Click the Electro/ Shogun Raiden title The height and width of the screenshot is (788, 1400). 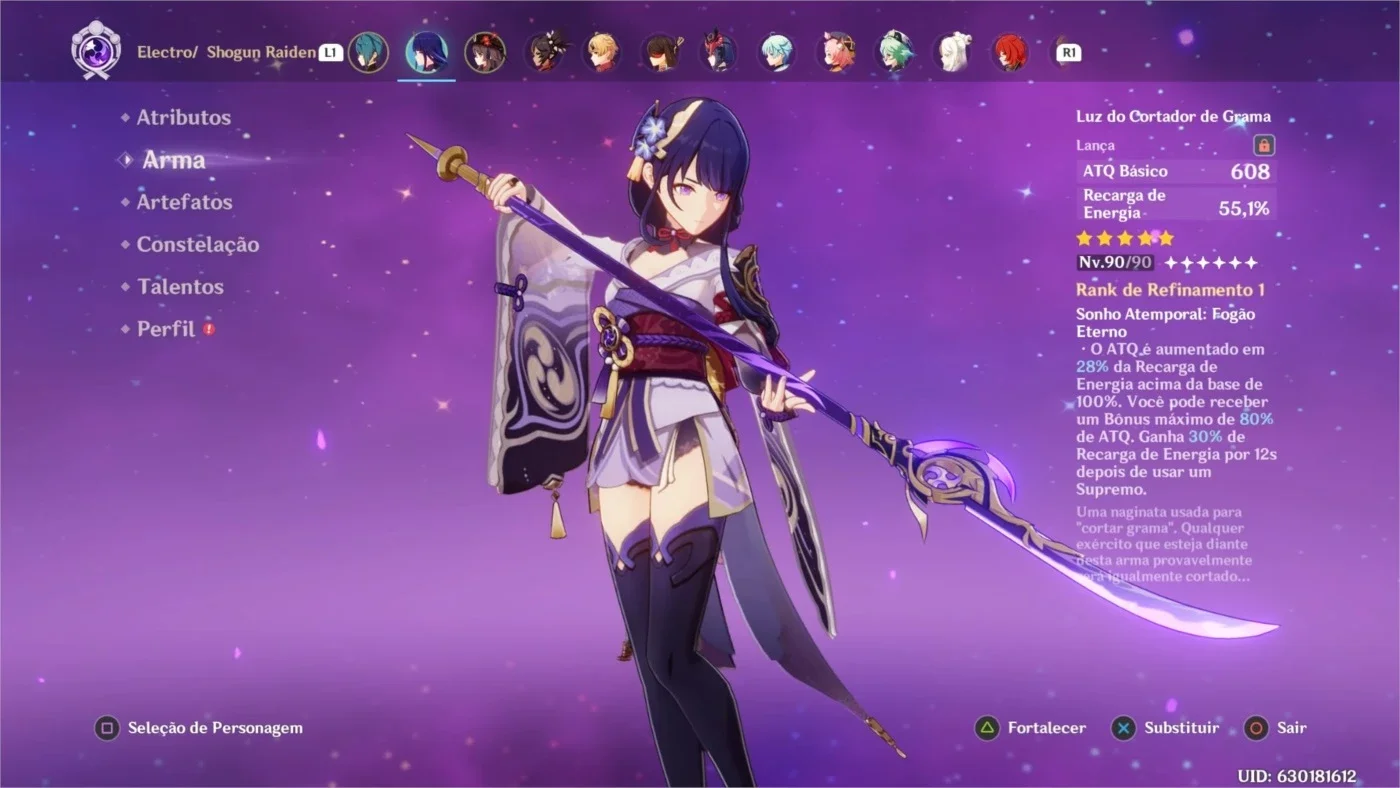click(226, 52)
